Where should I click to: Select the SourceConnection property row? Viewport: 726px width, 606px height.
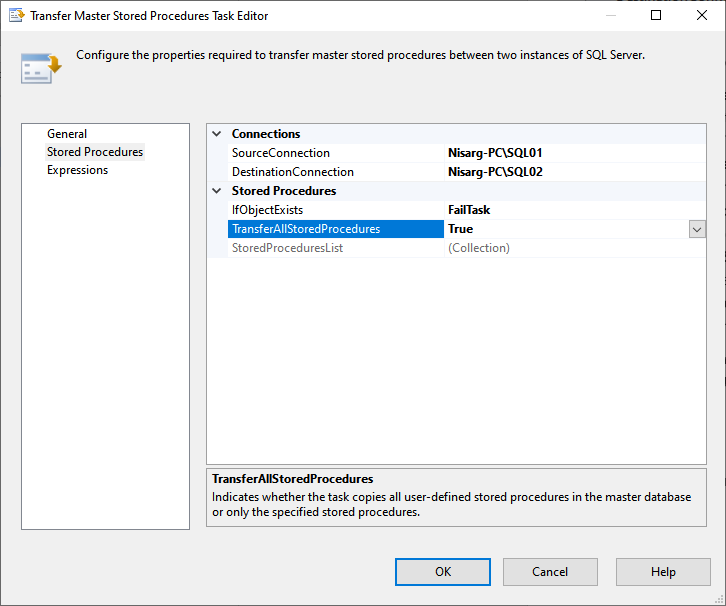point(281,153)
